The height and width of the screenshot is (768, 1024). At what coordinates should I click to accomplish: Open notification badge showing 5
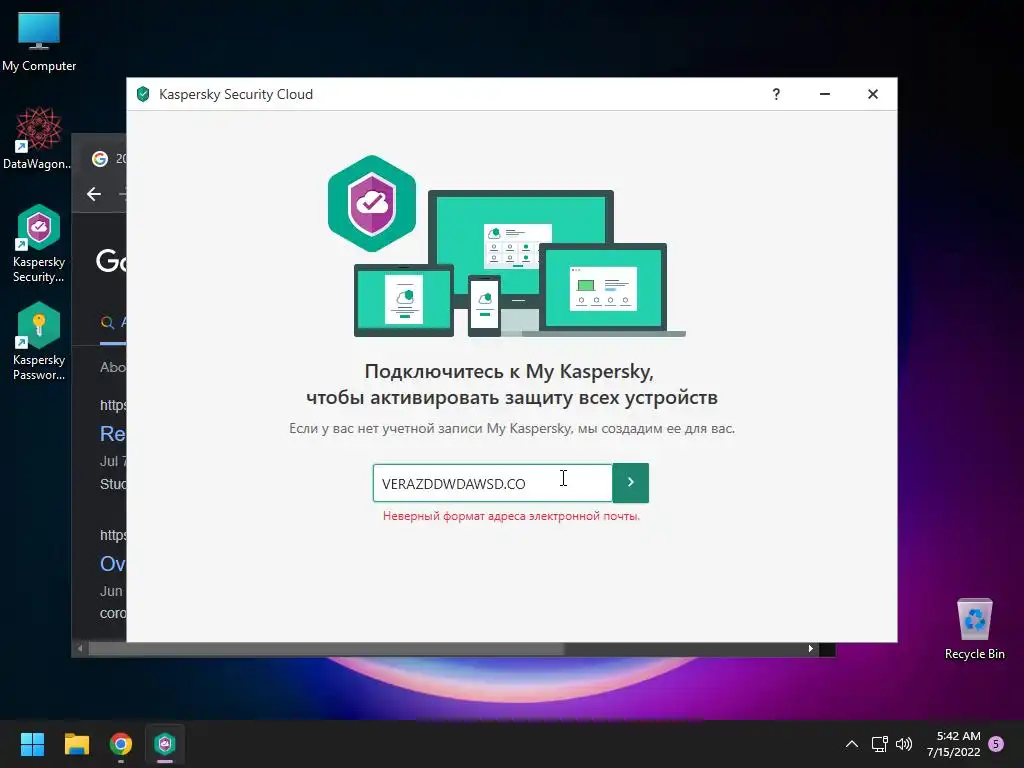[x=996, y=744]
